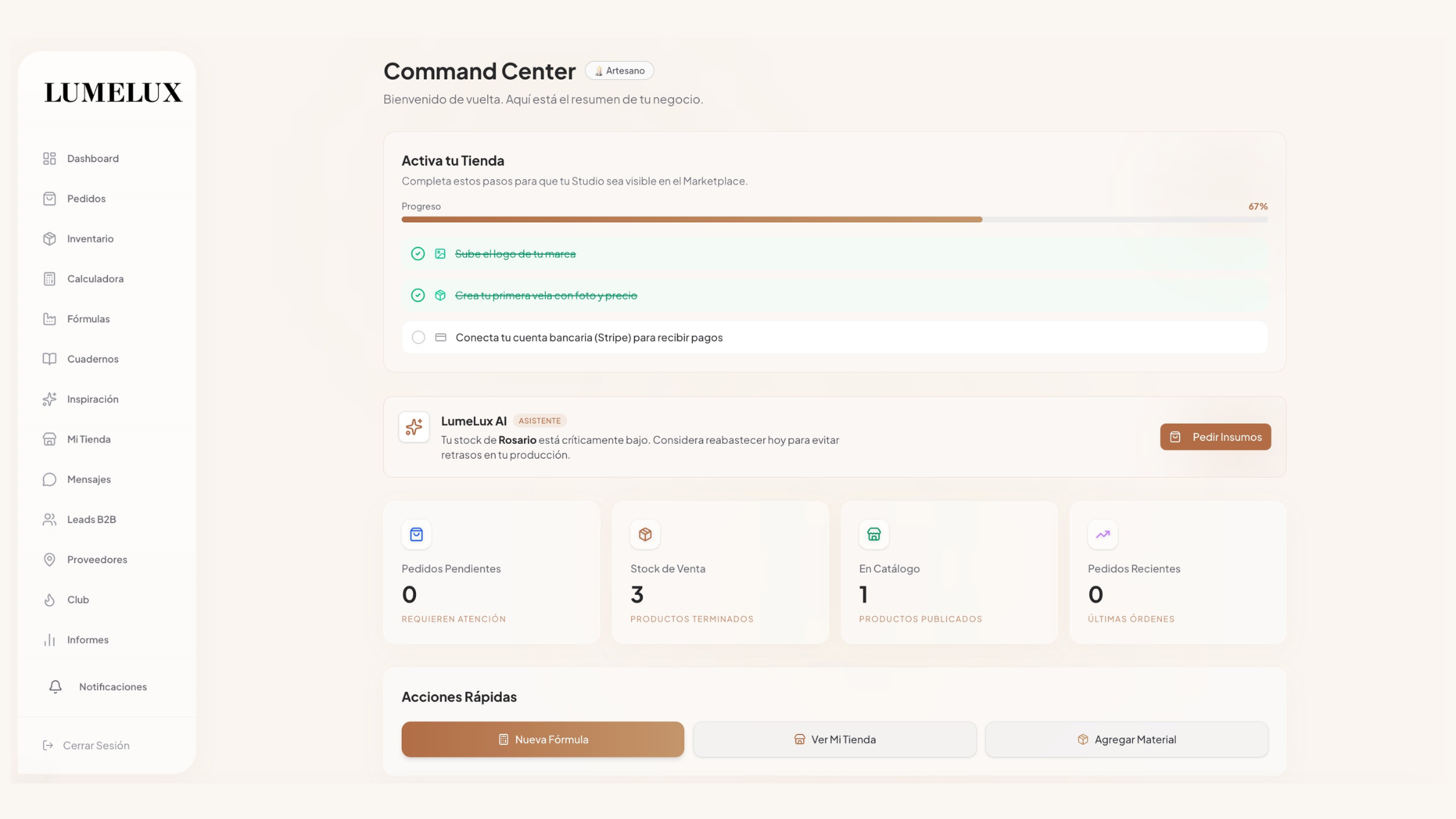Click the En Catálogo green store icon

click(874, 534)
